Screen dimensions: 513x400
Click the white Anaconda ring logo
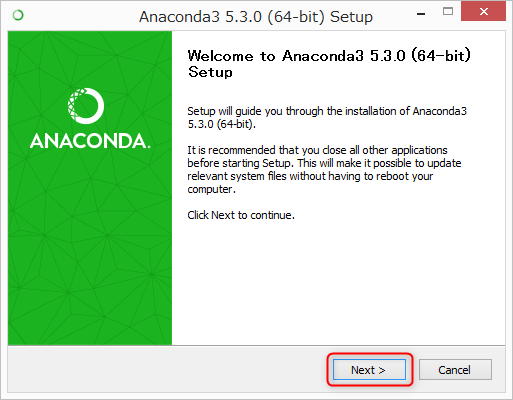point(86,106)
